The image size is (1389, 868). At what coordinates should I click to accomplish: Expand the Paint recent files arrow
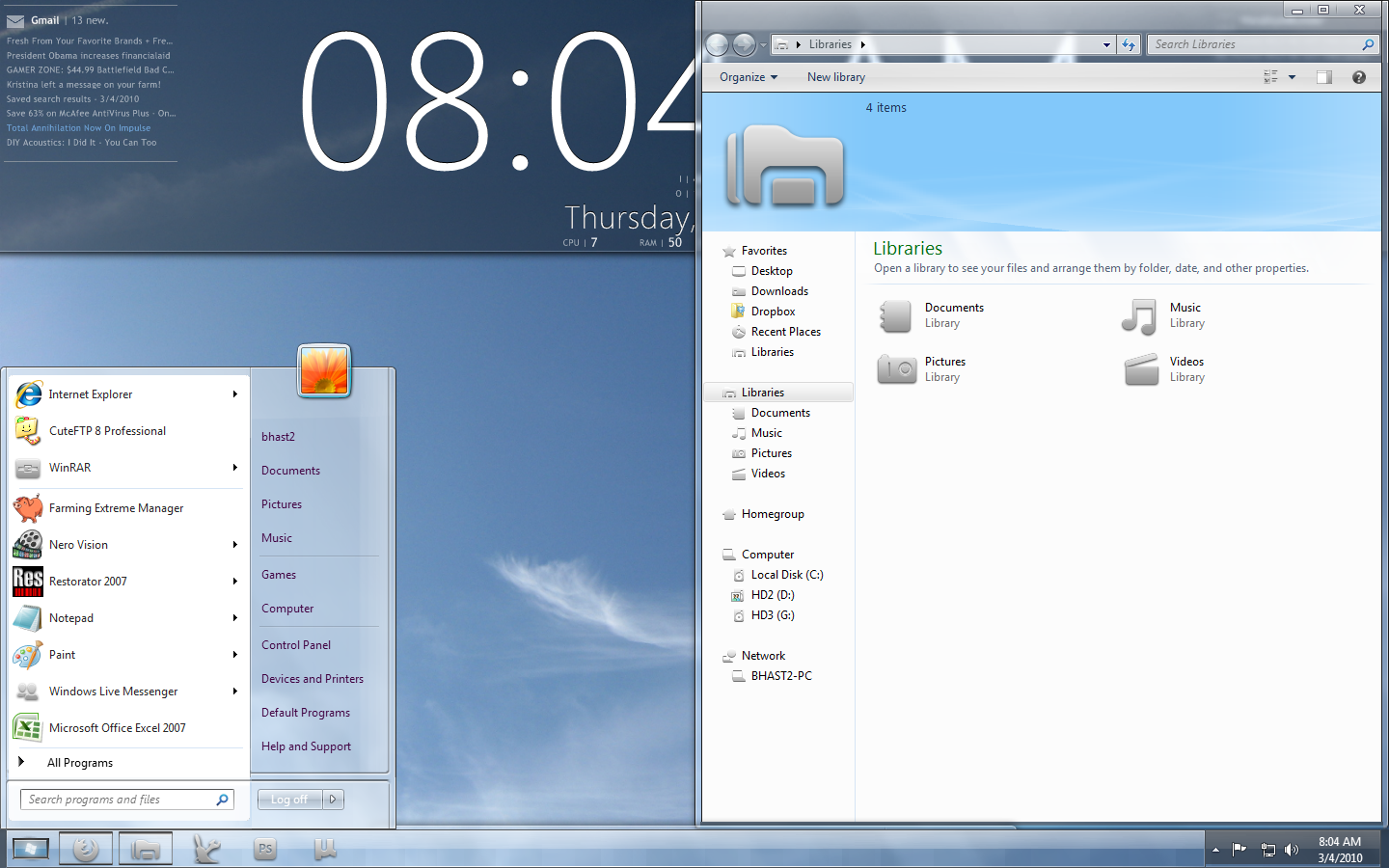coord(235,655)
